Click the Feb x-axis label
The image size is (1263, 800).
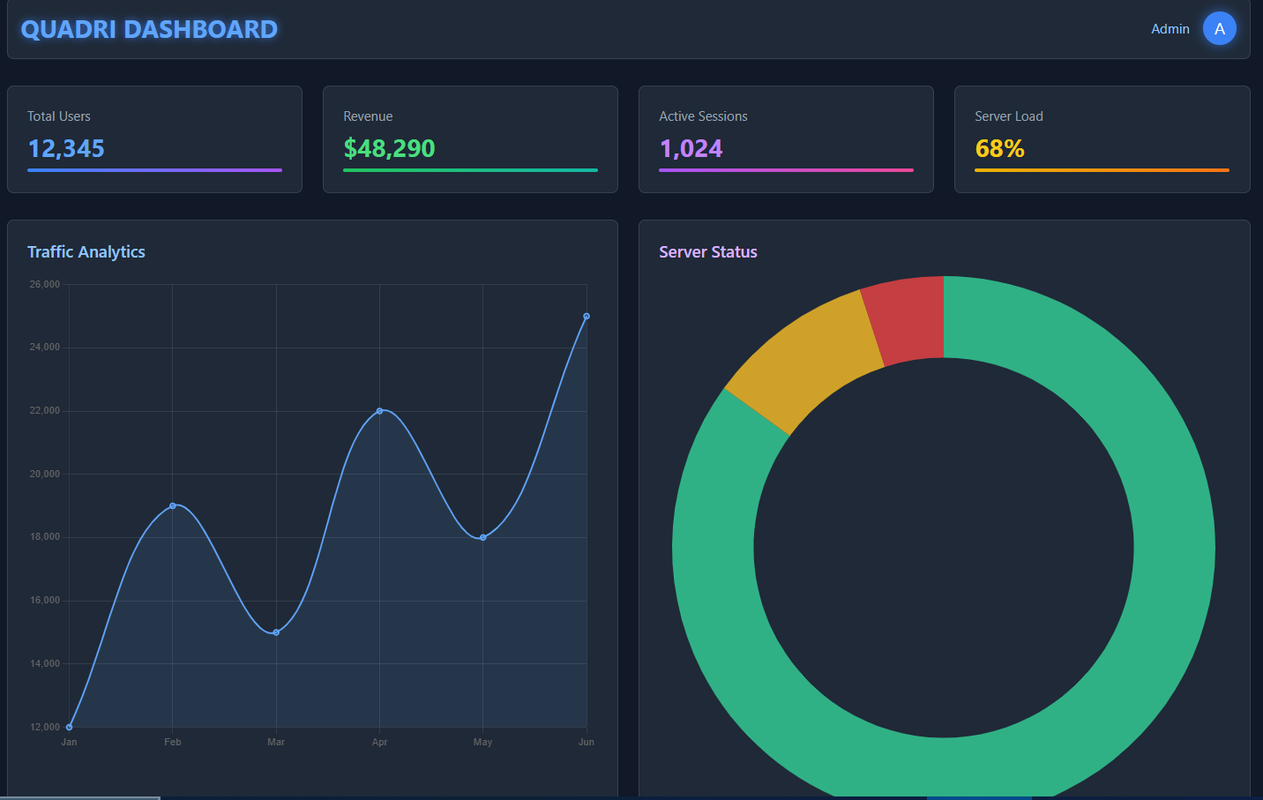click(172, 742)
